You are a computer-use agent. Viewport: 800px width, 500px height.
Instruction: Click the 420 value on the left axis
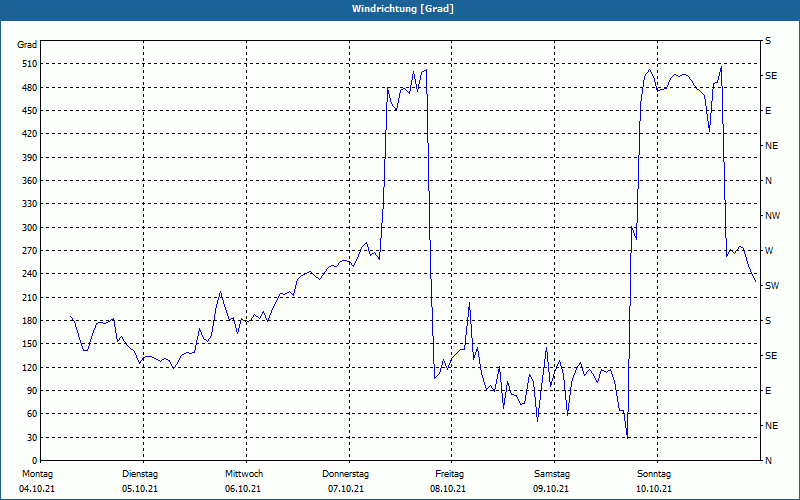tap(30, 134)
